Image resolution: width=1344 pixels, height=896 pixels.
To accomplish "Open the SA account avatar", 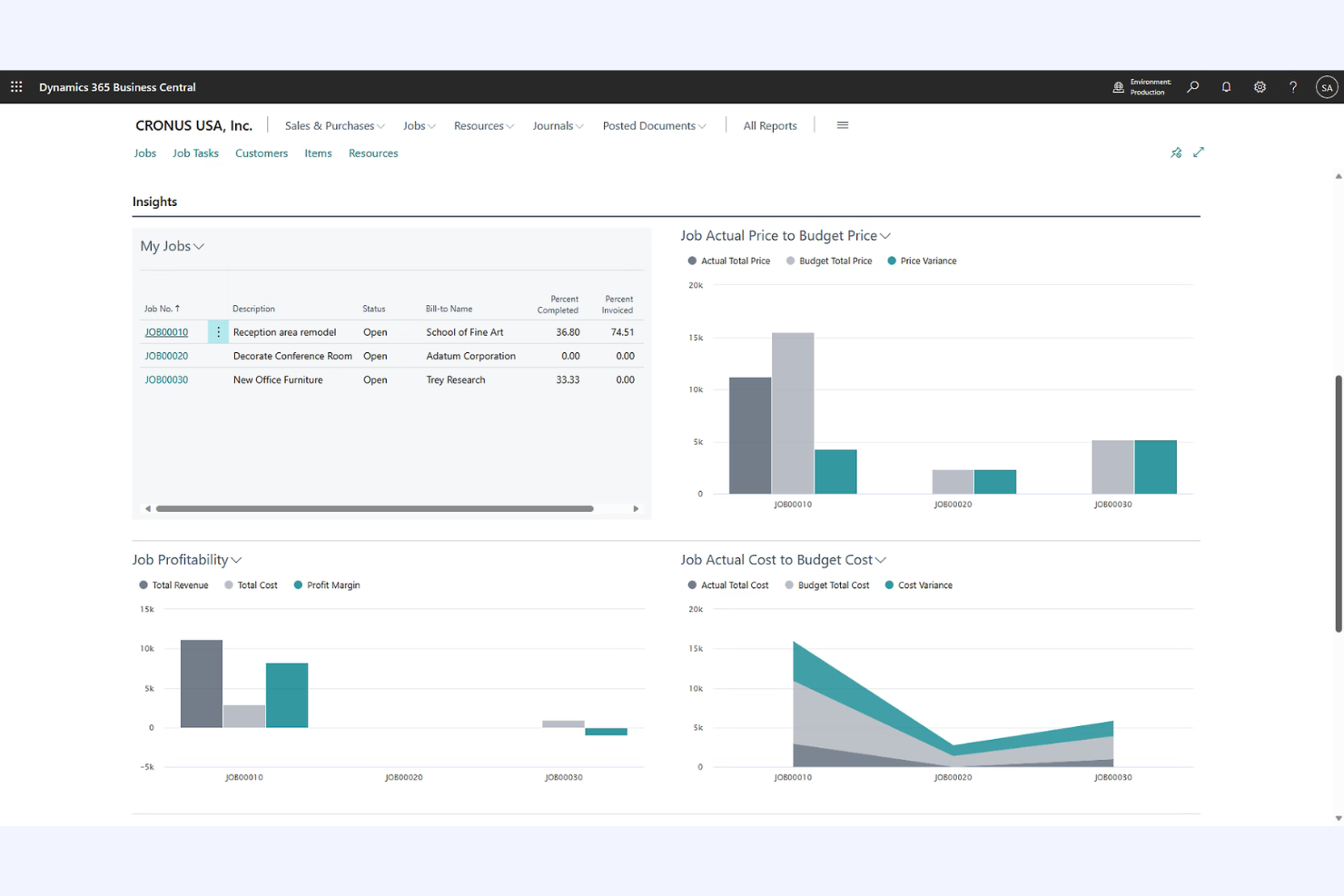I will tap(1326, 86).
